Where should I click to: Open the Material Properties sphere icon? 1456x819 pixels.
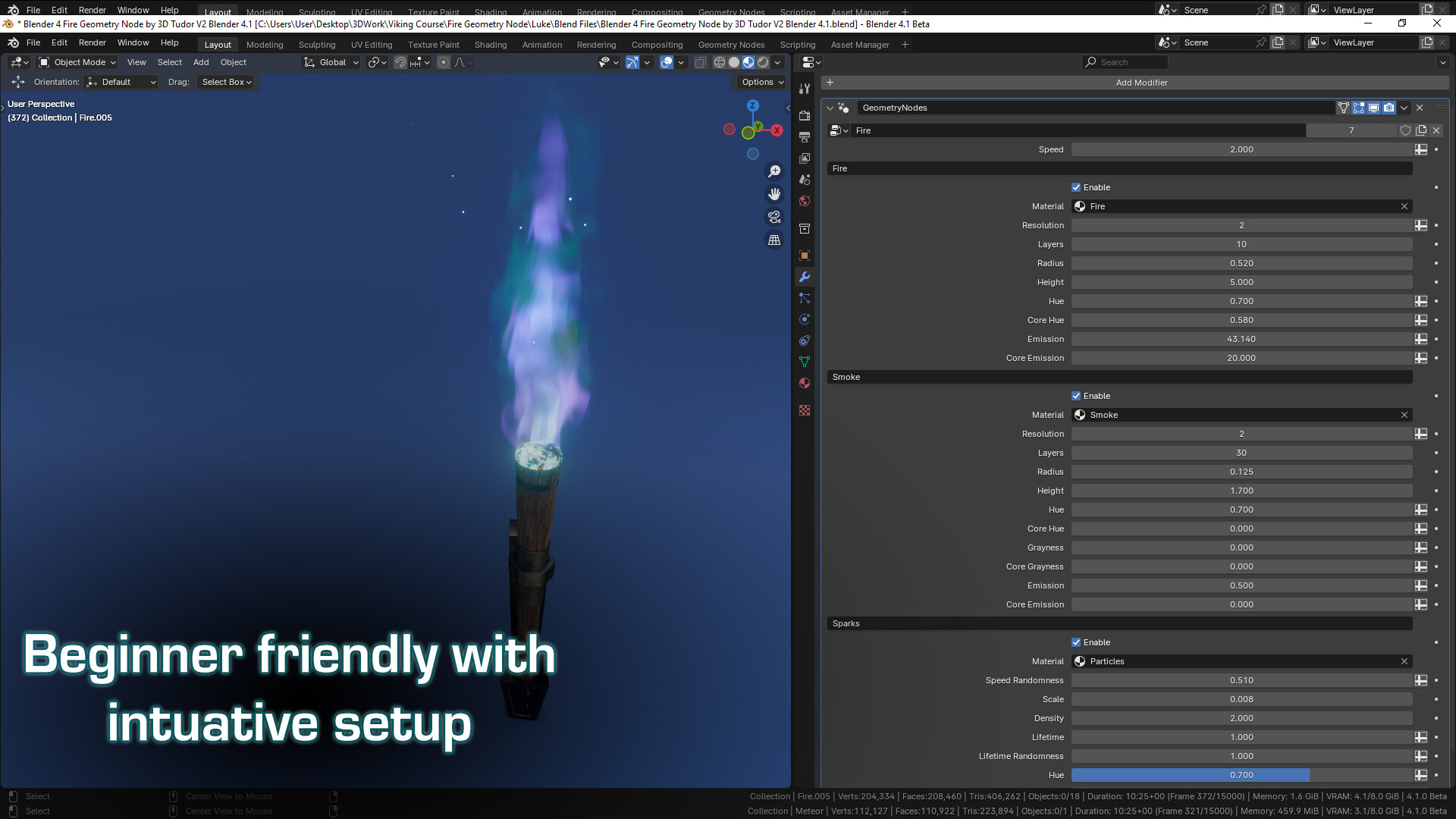pyautogui.click(x=804, y=383)
